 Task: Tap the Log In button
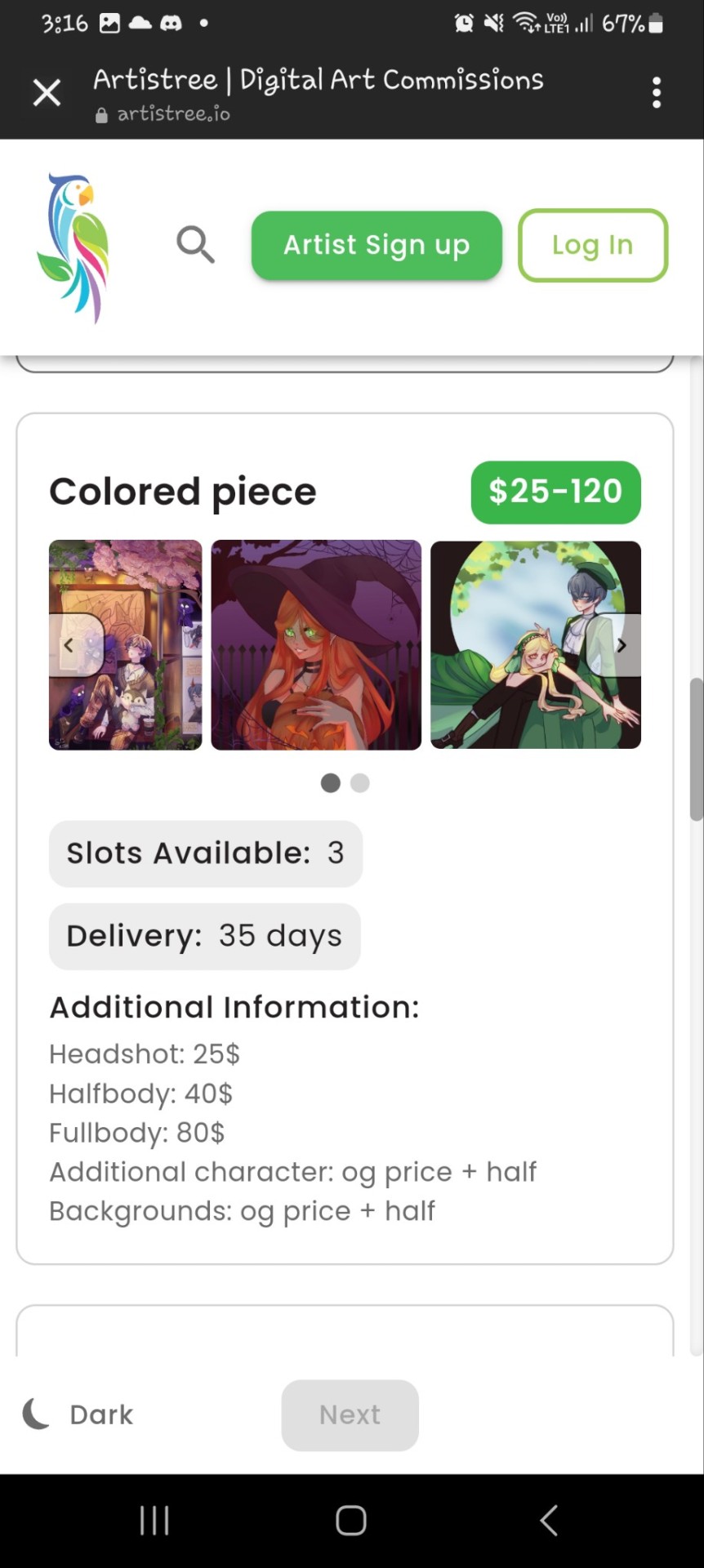pos(593,245)
